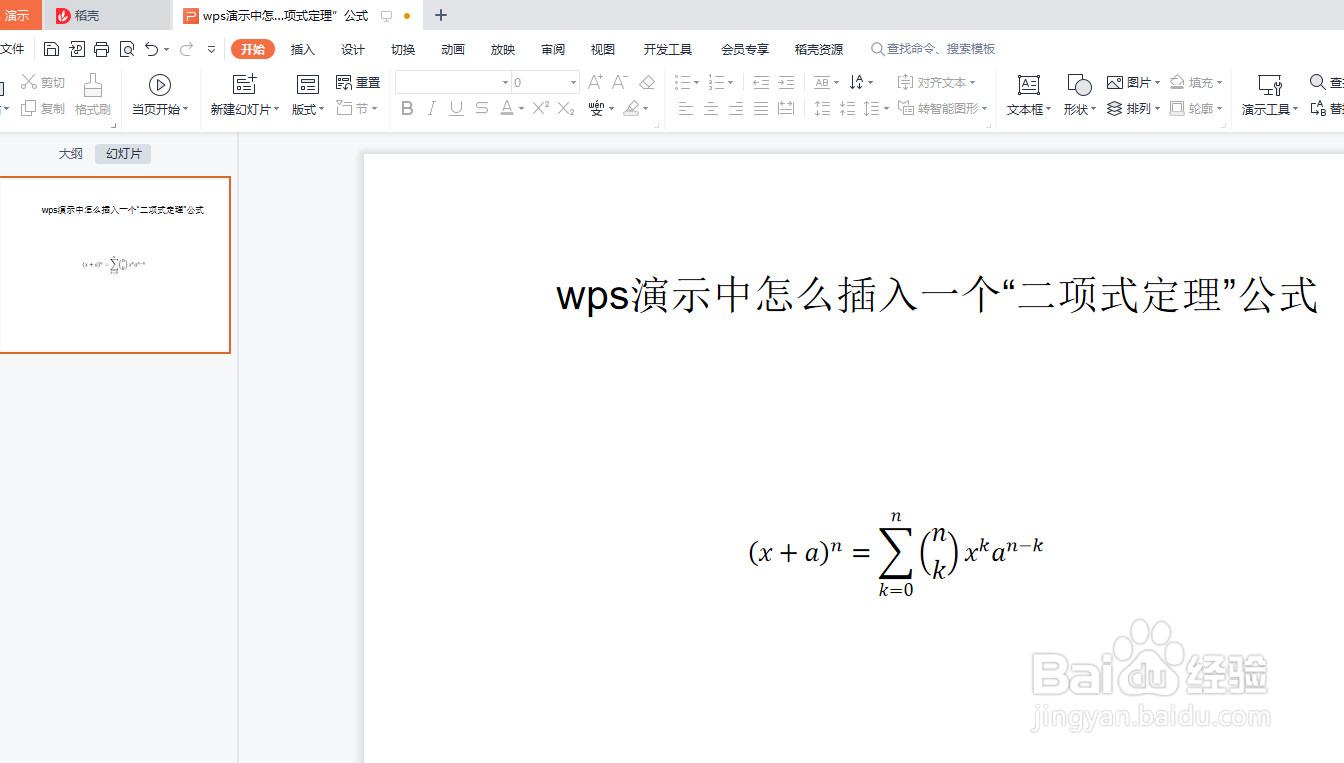Expand the numbering list dropdown
Image resolution: width=1344 pixels, height=763 pixels.
pyautogui.click(x=731, y=82)
